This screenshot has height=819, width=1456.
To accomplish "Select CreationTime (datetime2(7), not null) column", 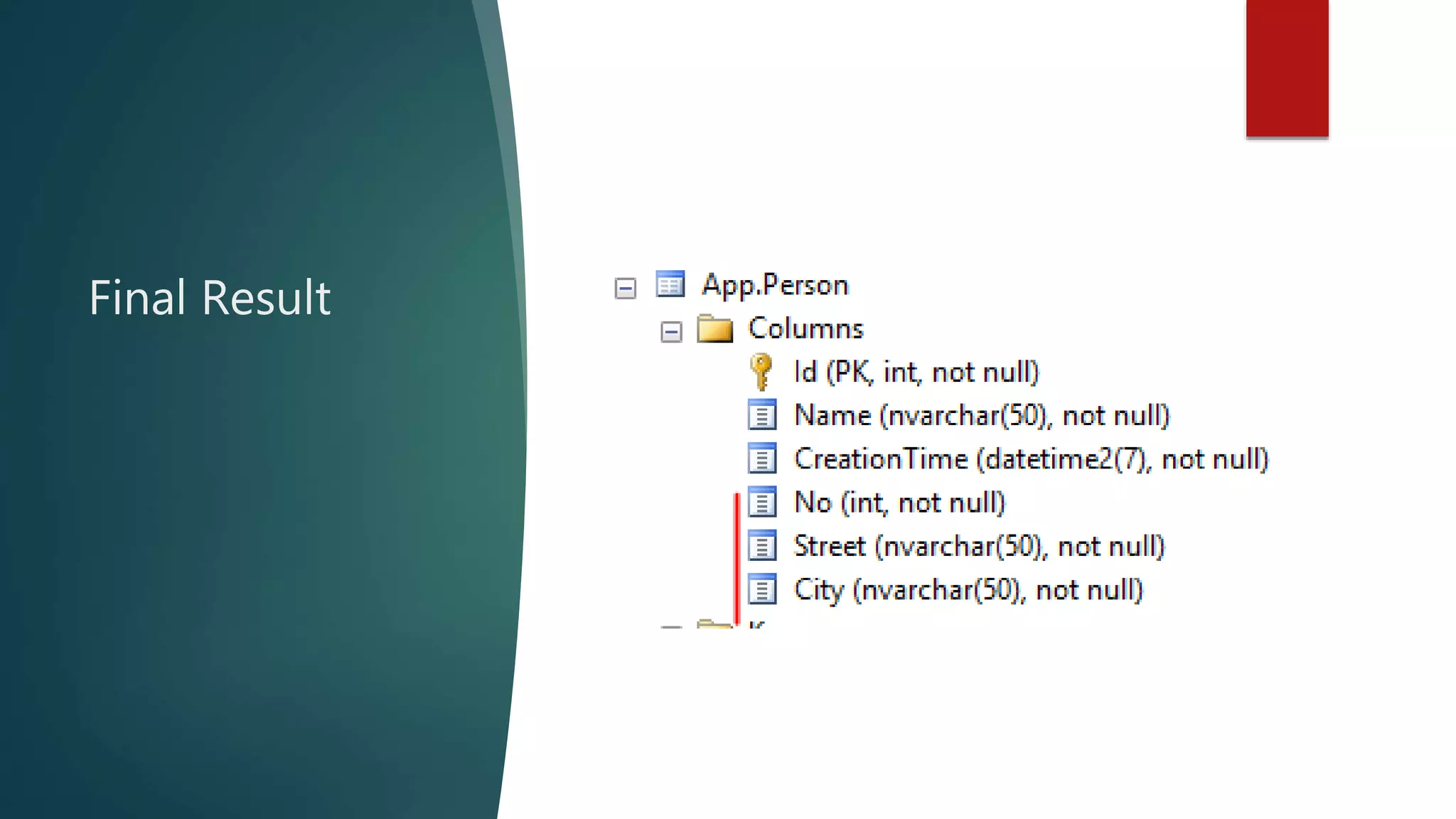I will click(x=1031, y=459).
